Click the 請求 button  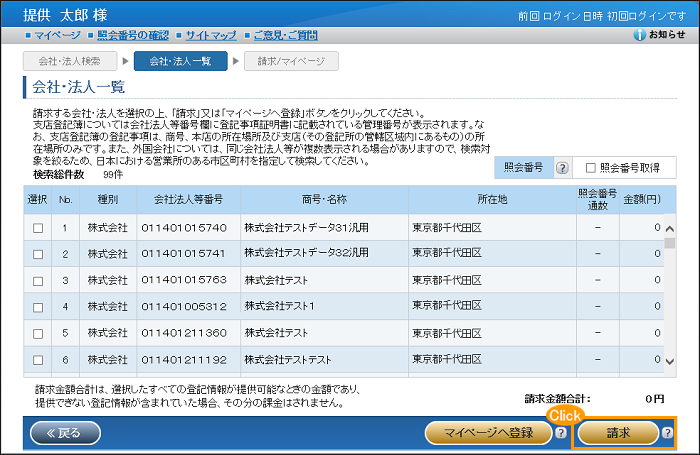coord(618,433)
